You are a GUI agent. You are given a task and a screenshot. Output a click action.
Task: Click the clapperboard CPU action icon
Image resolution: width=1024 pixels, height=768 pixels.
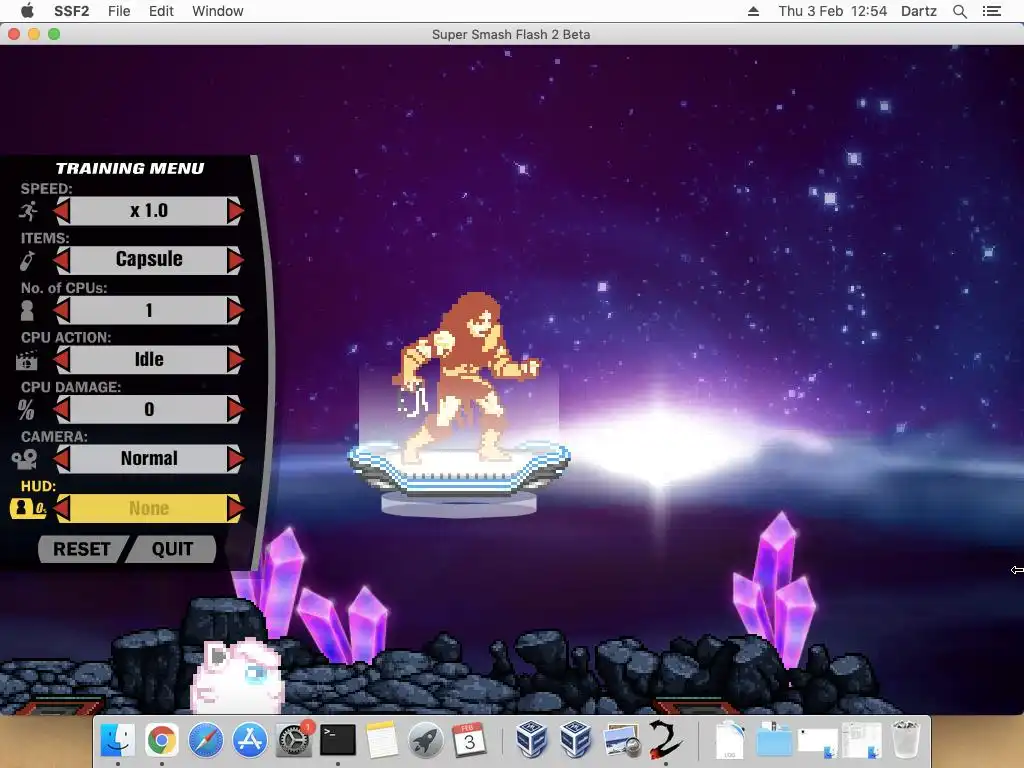tap(26, 360)
